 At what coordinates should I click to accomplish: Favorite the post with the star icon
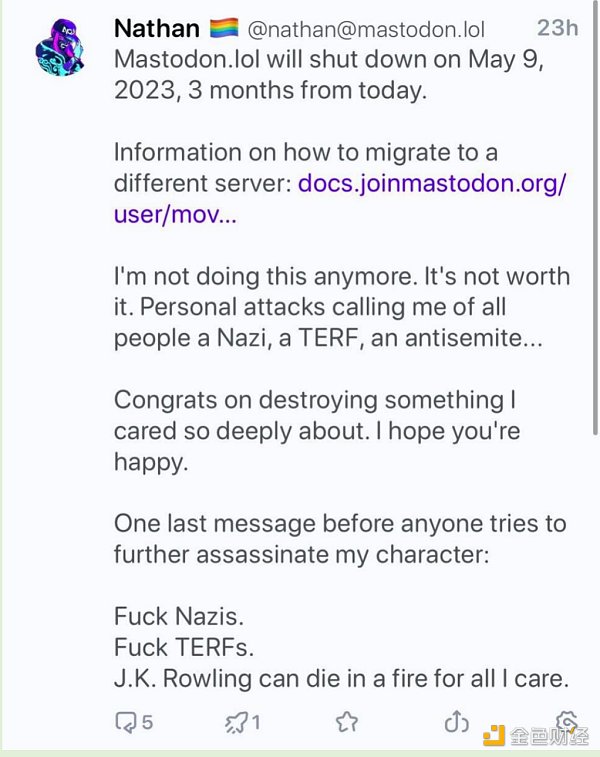point(346,721)
